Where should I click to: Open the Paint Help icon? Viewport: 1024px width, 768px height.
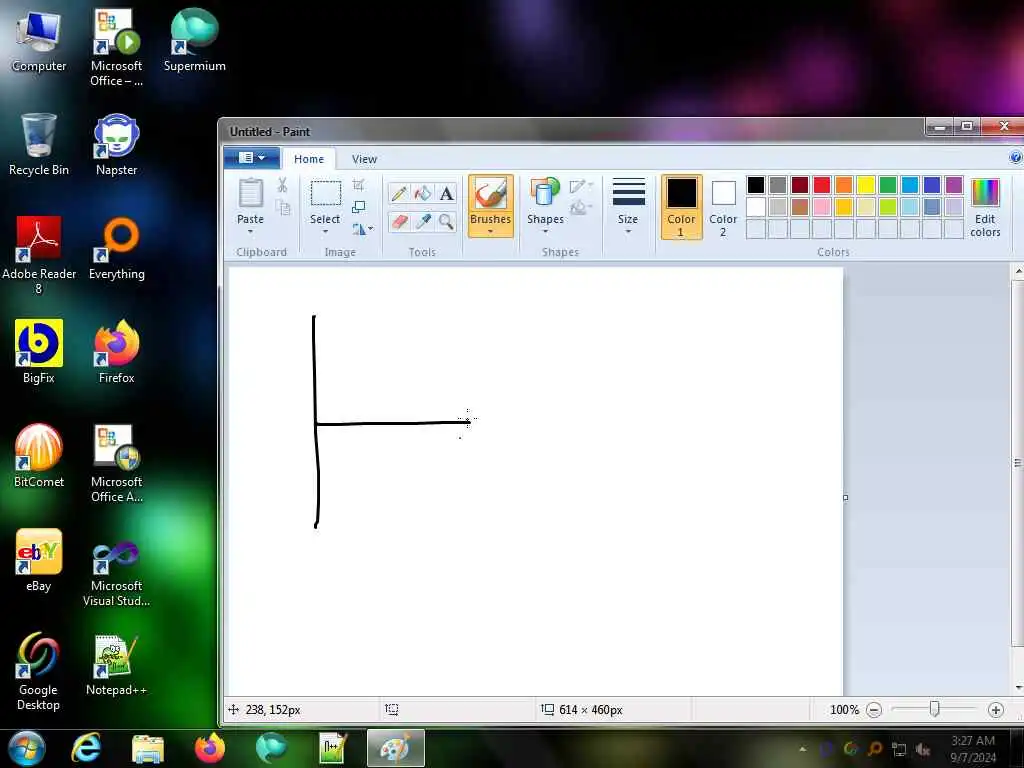point(1015,157)
